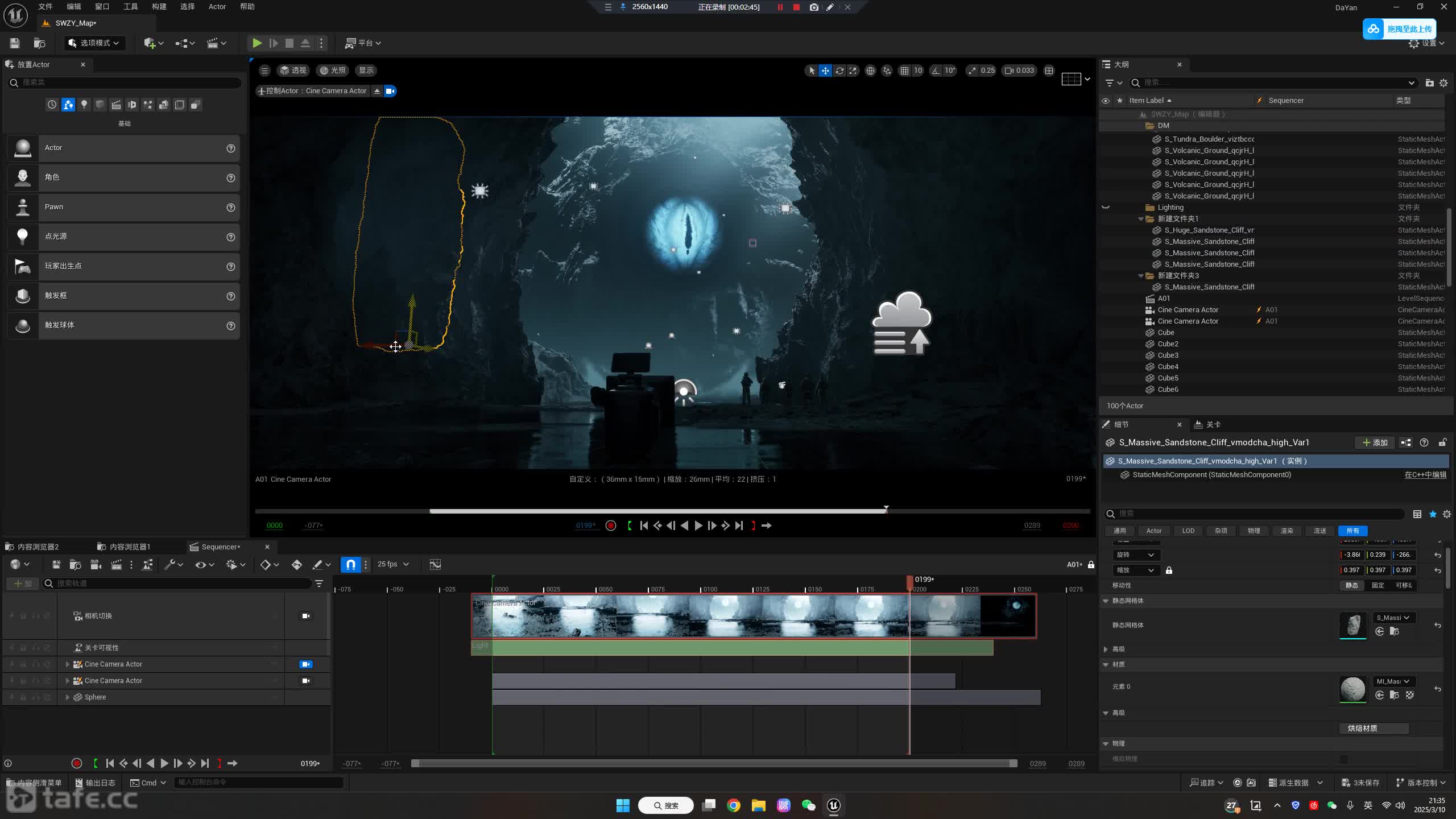This screenshot has height=819, width=1456.
Task: Select the translate move gizmo tool
Action: pos(825,71)
